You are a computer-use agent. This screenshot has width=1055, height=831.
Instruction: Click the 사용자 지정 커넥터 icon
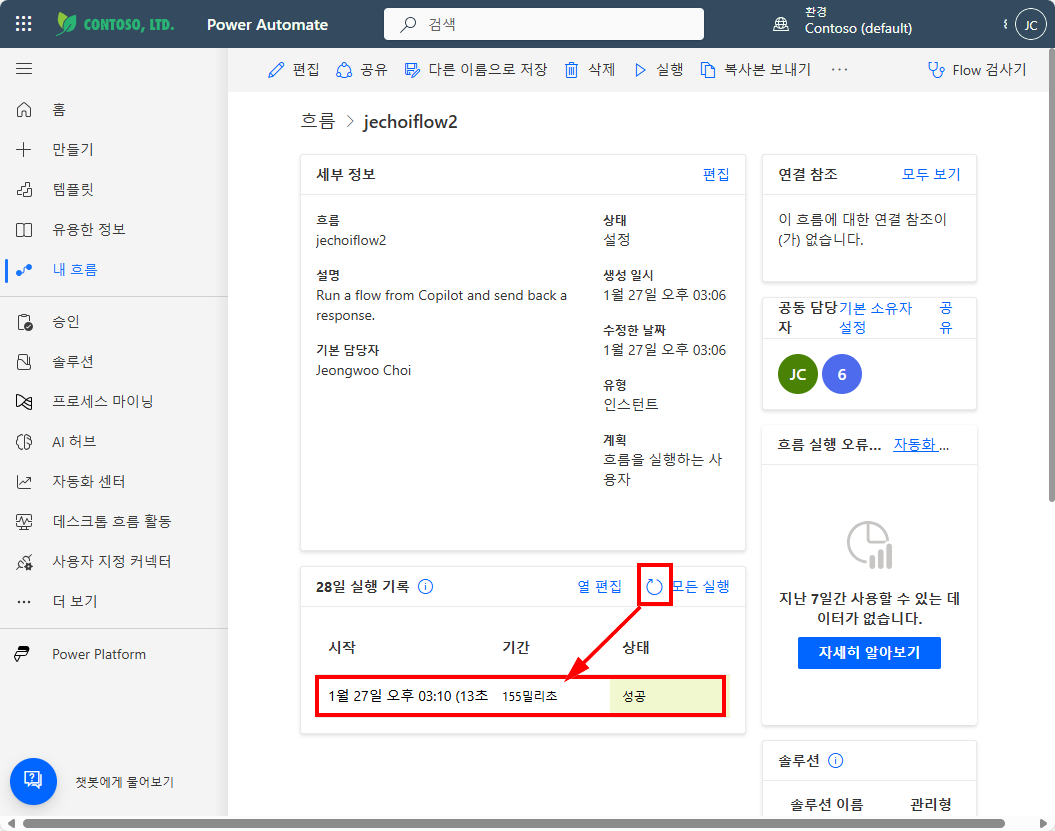click(24, 562)
